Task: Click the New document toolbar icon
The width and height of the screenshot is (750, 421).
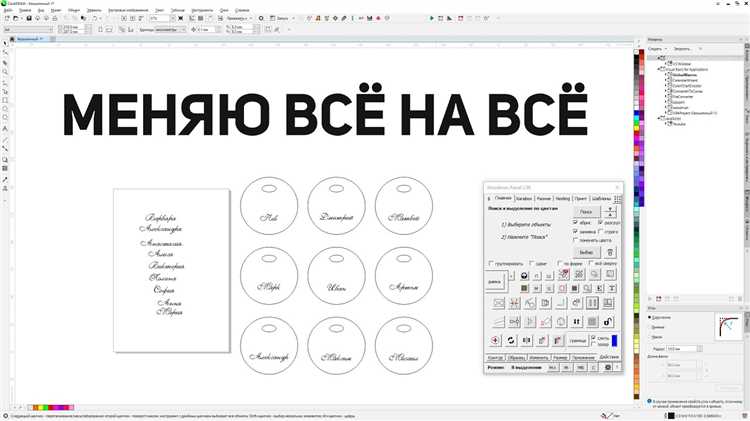Action: (7, 18)
